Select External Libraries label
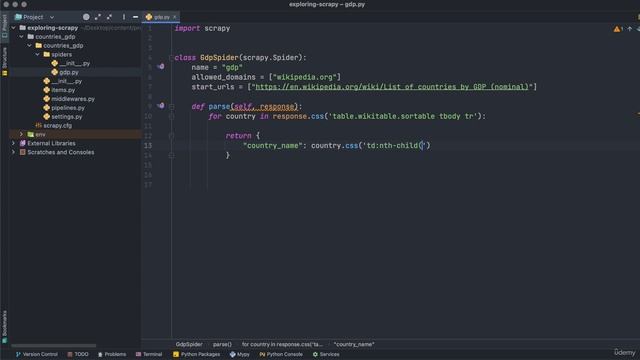Screen dimensions: 640x360 51,143
